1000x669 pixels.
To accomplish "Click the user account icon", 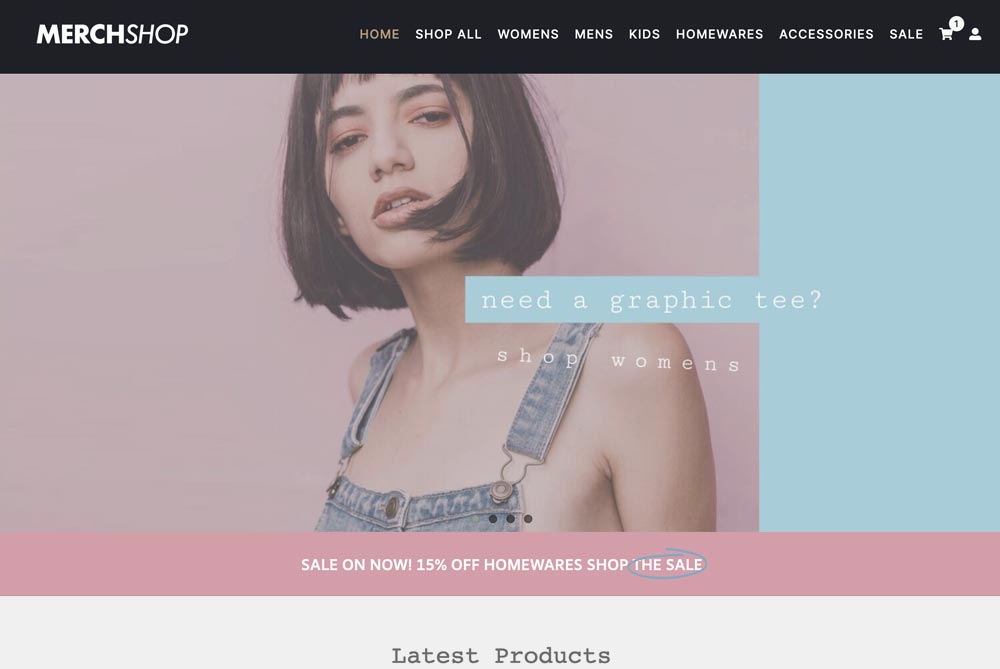I will coord(975,34).
